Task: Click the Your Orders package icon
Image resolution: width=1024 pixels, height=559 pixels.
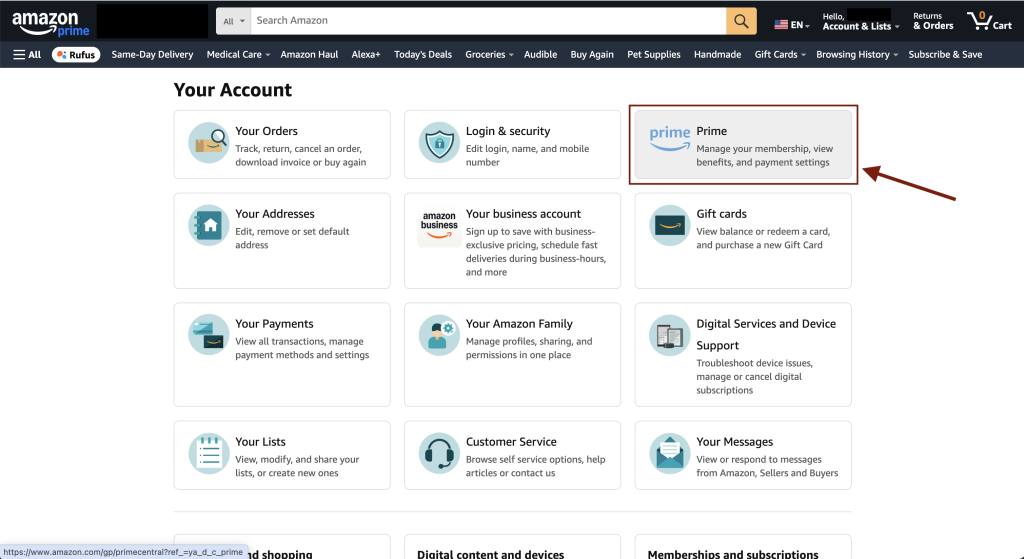Action: tap(209, 142)
